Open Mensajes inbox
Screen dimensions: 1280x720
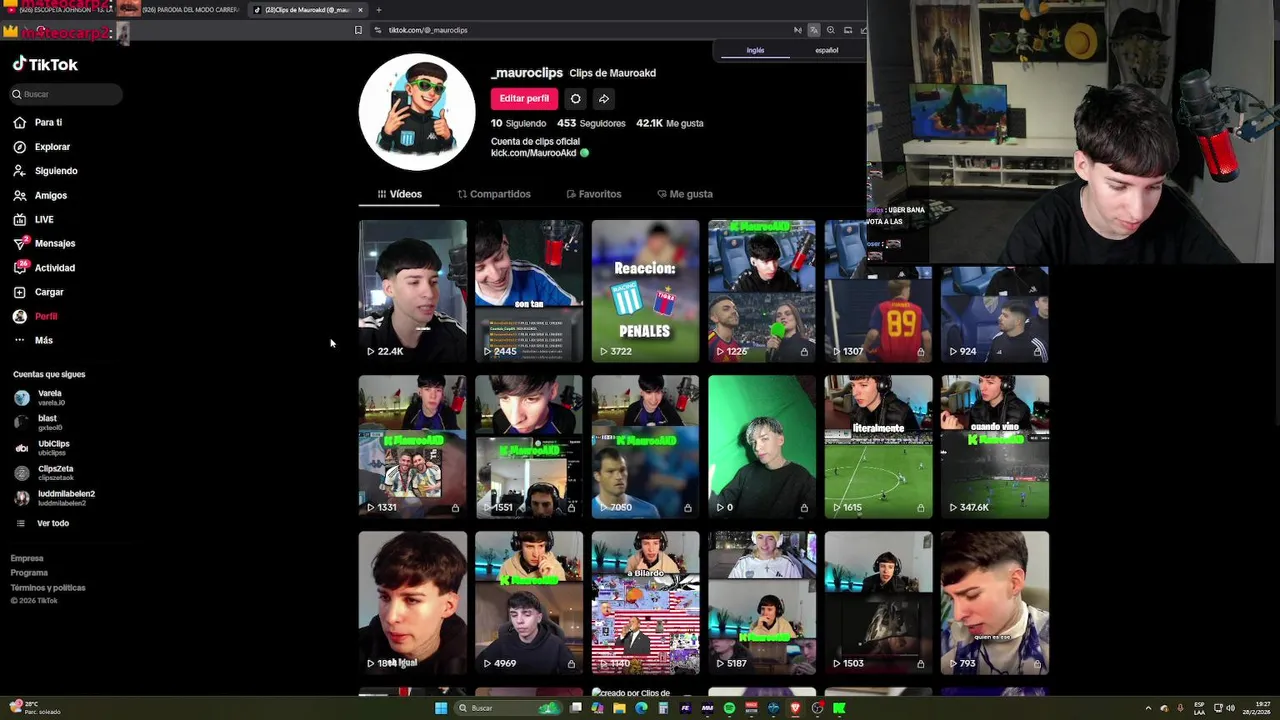point(44,243)
